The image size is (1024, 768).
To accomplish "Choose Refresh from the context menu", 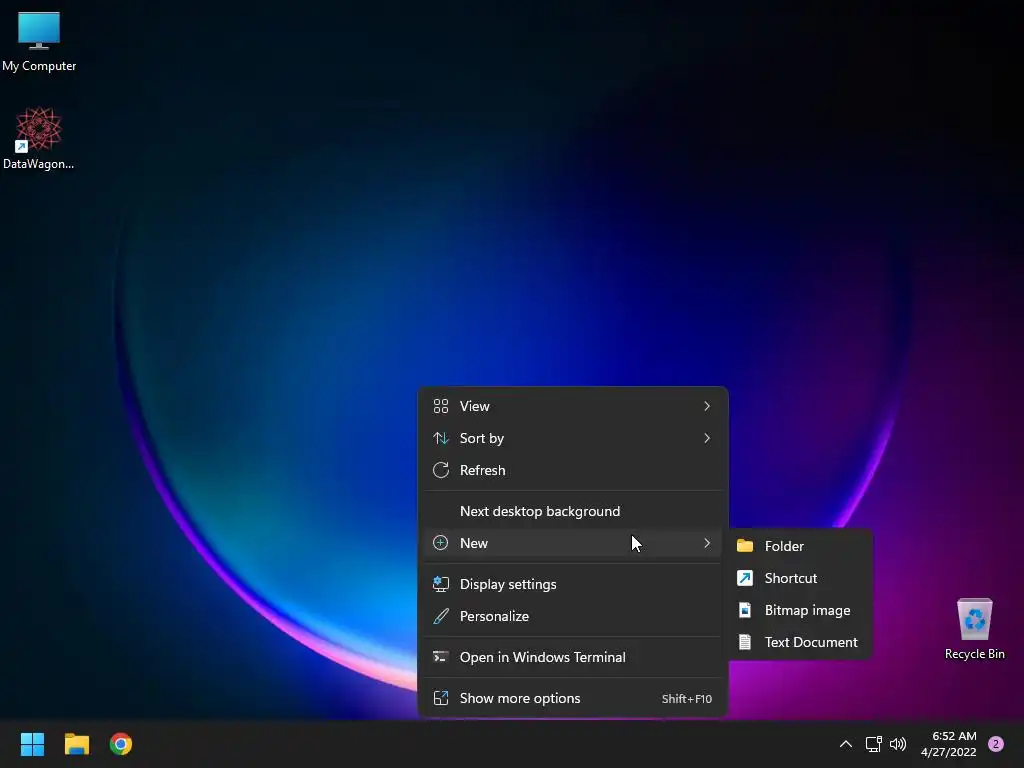I will (572, 470).
